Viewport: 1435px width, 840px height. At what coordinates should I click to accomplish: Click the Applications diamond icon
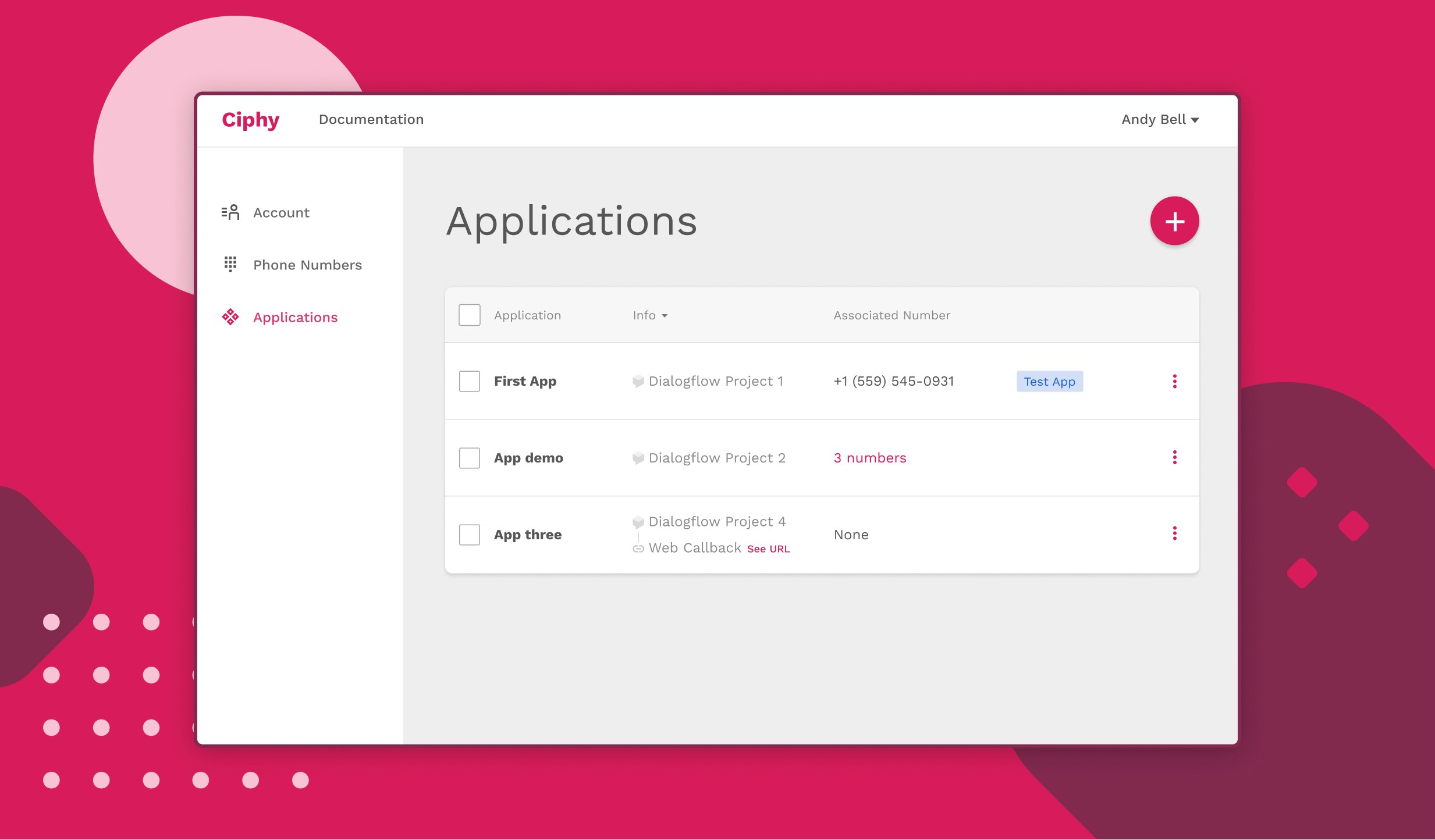(x=230, y=317)
